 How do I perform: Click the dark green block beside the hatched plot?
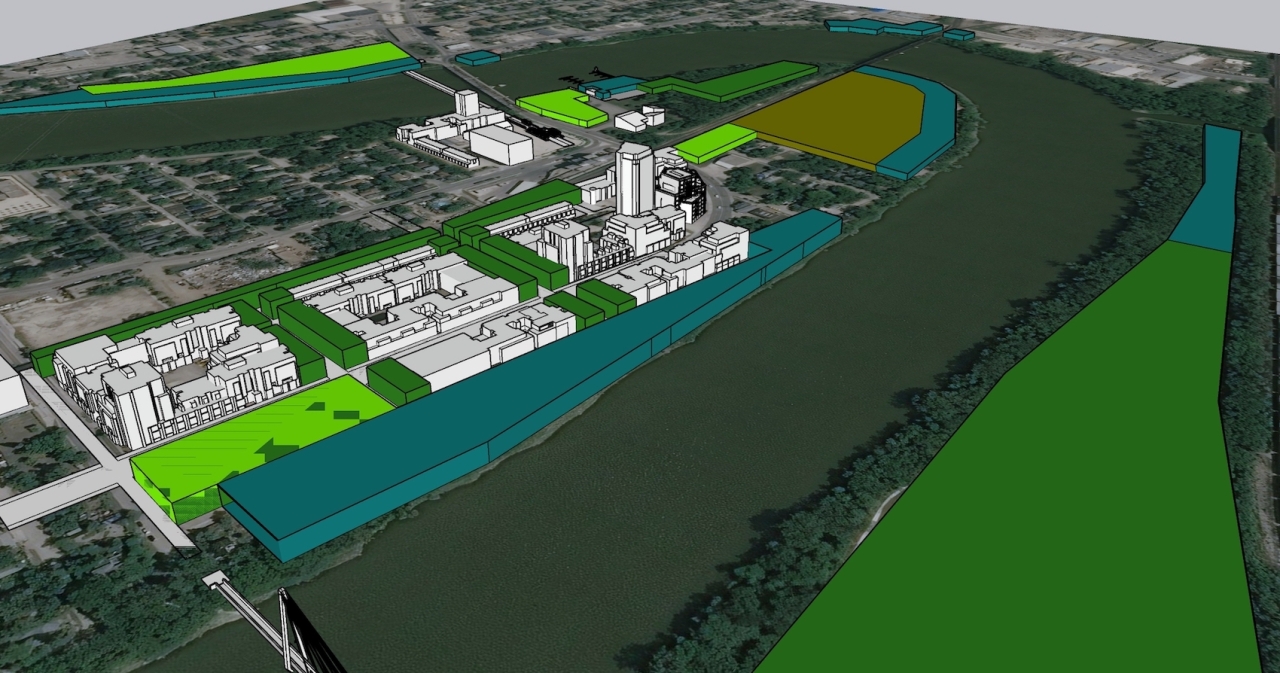(x=398, y=381)
